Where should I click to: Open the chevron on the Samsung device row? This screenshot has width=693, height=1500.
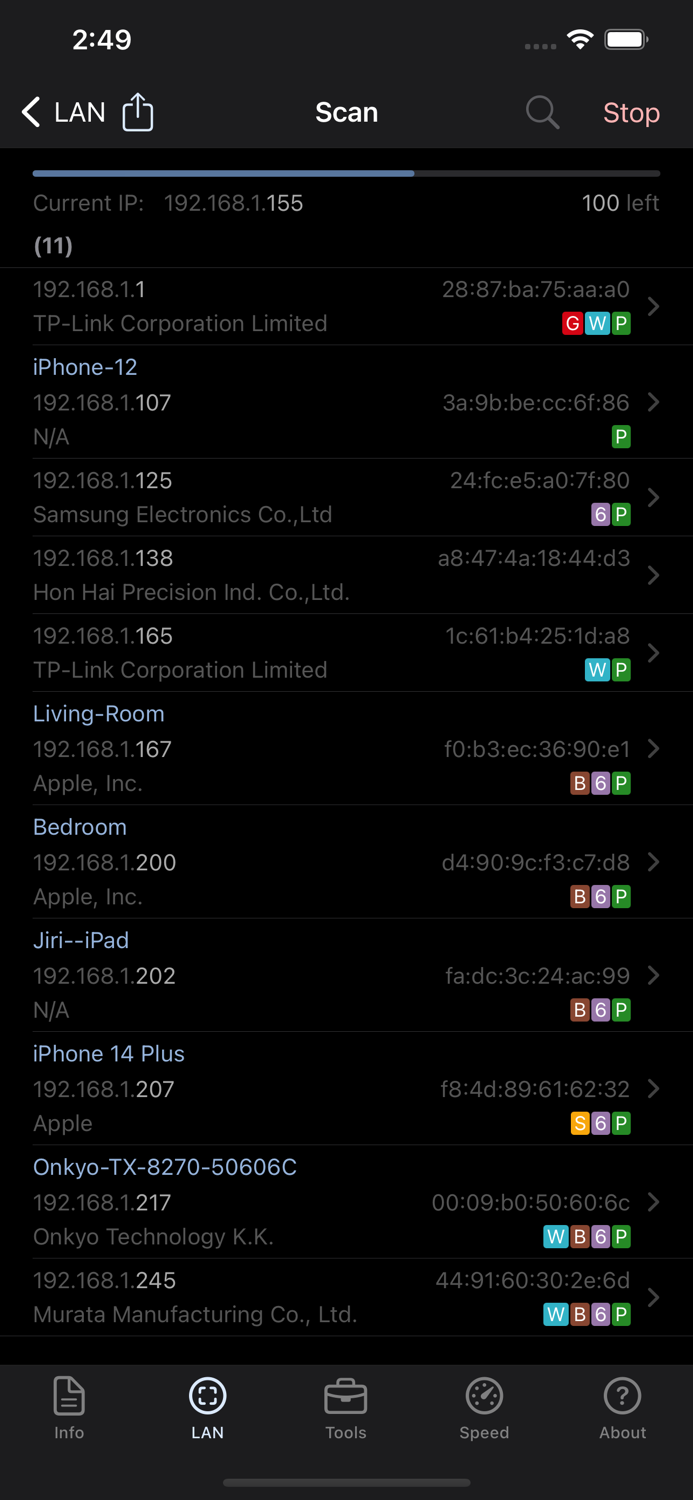654,497
